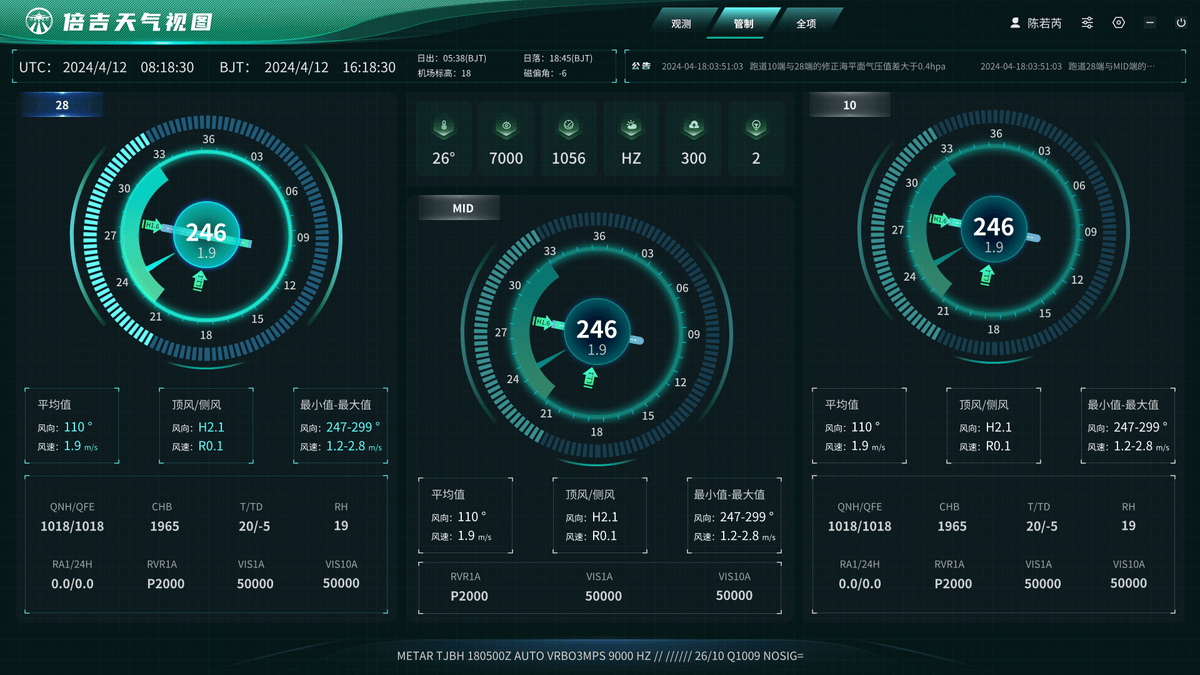1200x675 pixels.
Task: Switch to the 观测 tab
Action: 681,23
